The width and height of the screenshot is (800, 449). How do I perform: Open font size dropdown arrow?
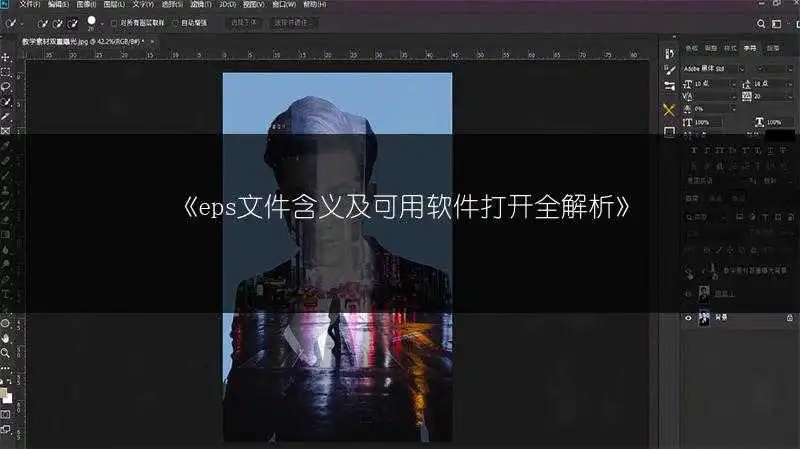coord(734,84)
